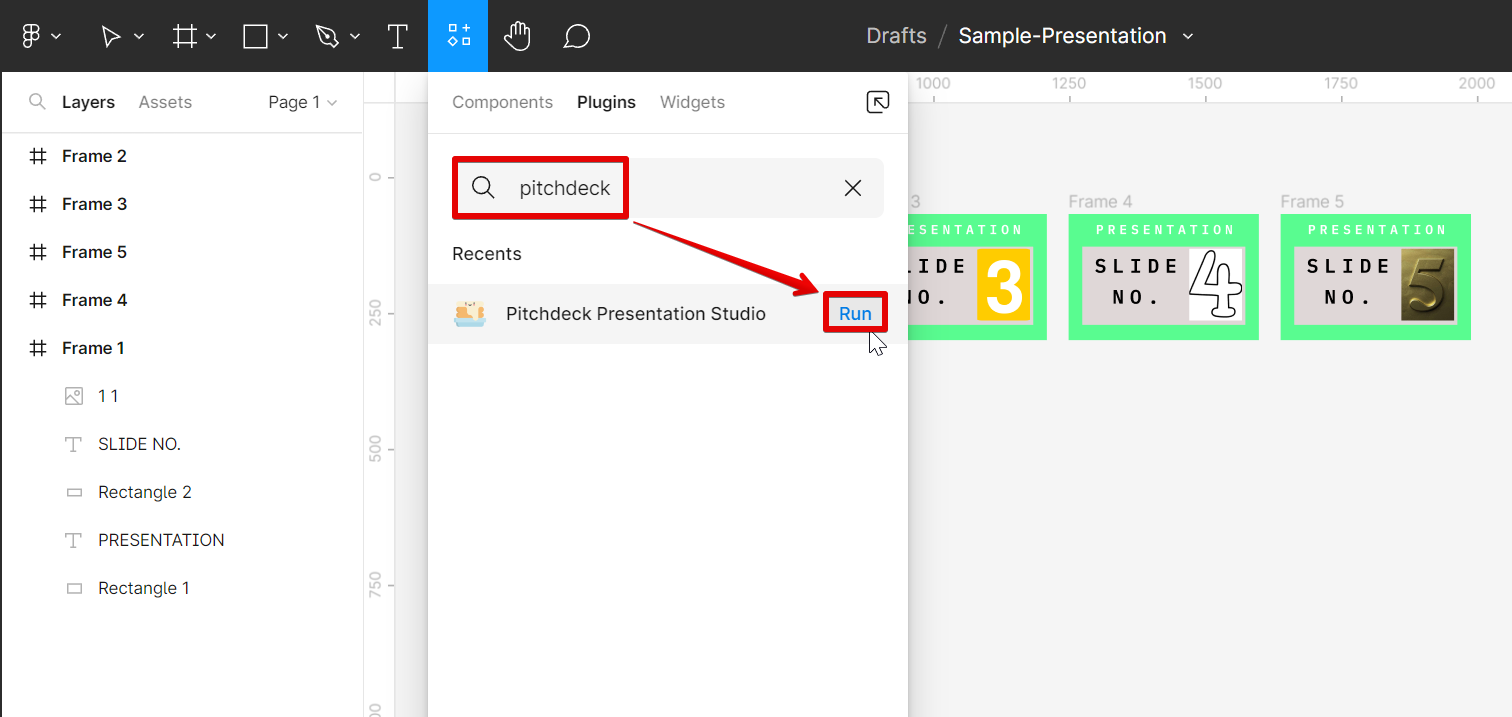Open the Assets panel tab
The height and width of the screenshot is (717, 1512).
coord(165,102)
